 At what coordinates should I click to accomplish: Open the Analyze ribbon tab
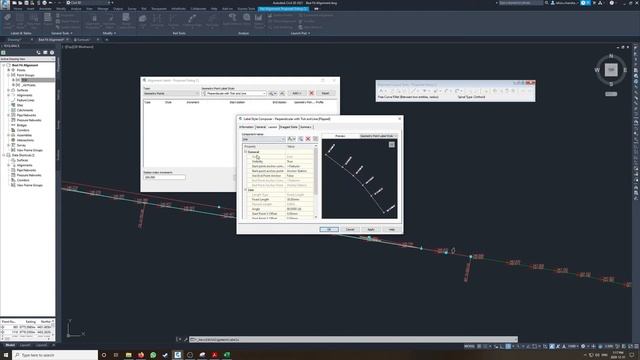point(76,9)
